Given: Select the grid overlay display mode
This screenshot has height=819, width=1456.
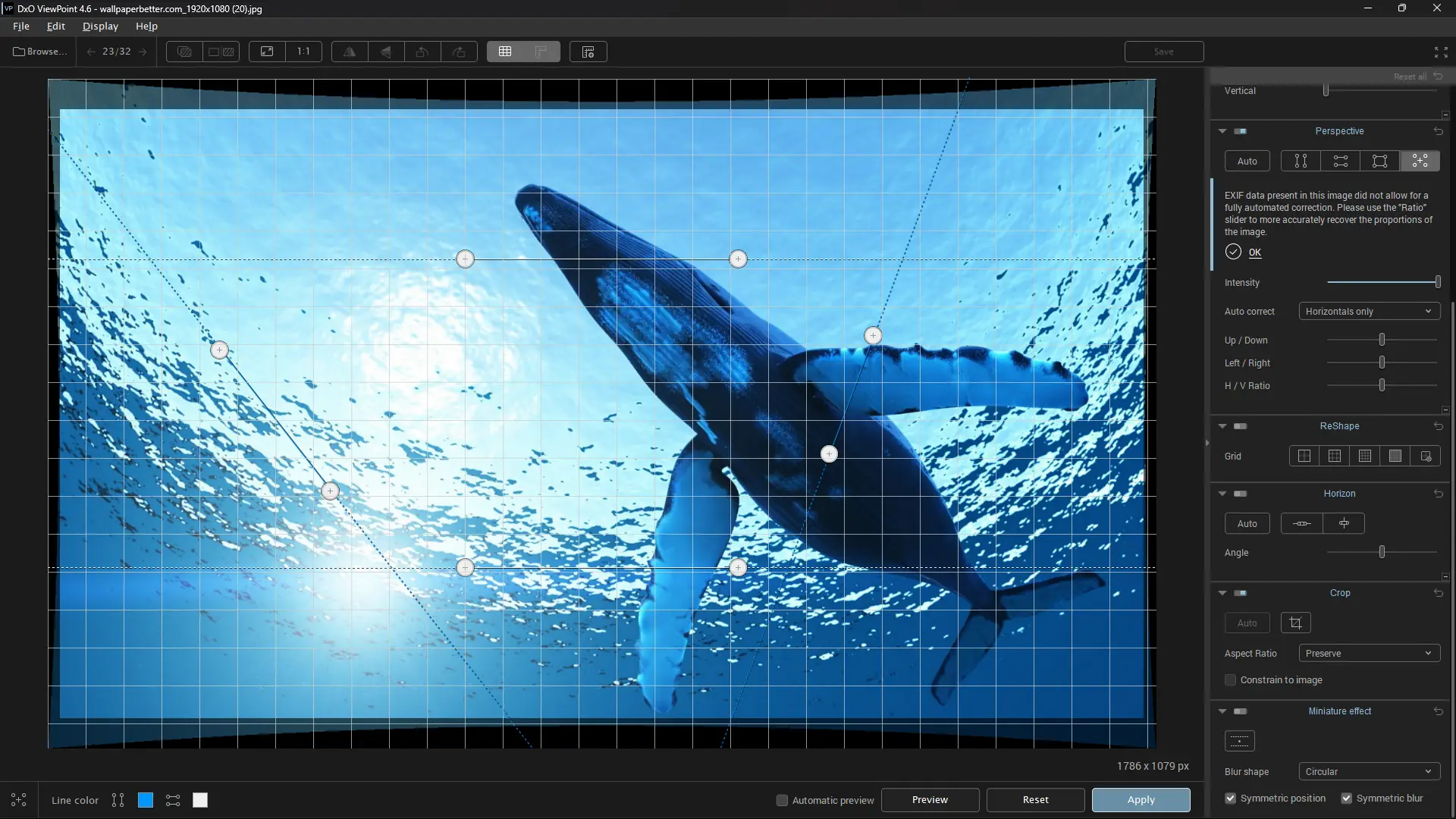Looking at the screenshot, I should 504,52.
